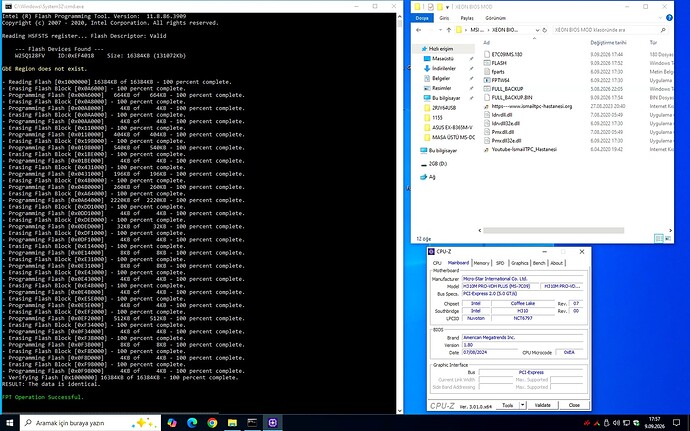Switch to Bench tab in CPU-Z
Image resolution: width=690 pixels, height=431 pixels.
pyautogui.click(x=539, y=263)
